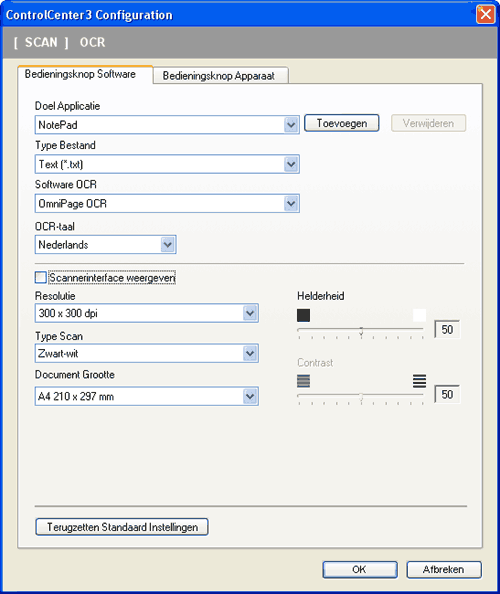Confirm settings with the OK button

(x=360, y=570)
